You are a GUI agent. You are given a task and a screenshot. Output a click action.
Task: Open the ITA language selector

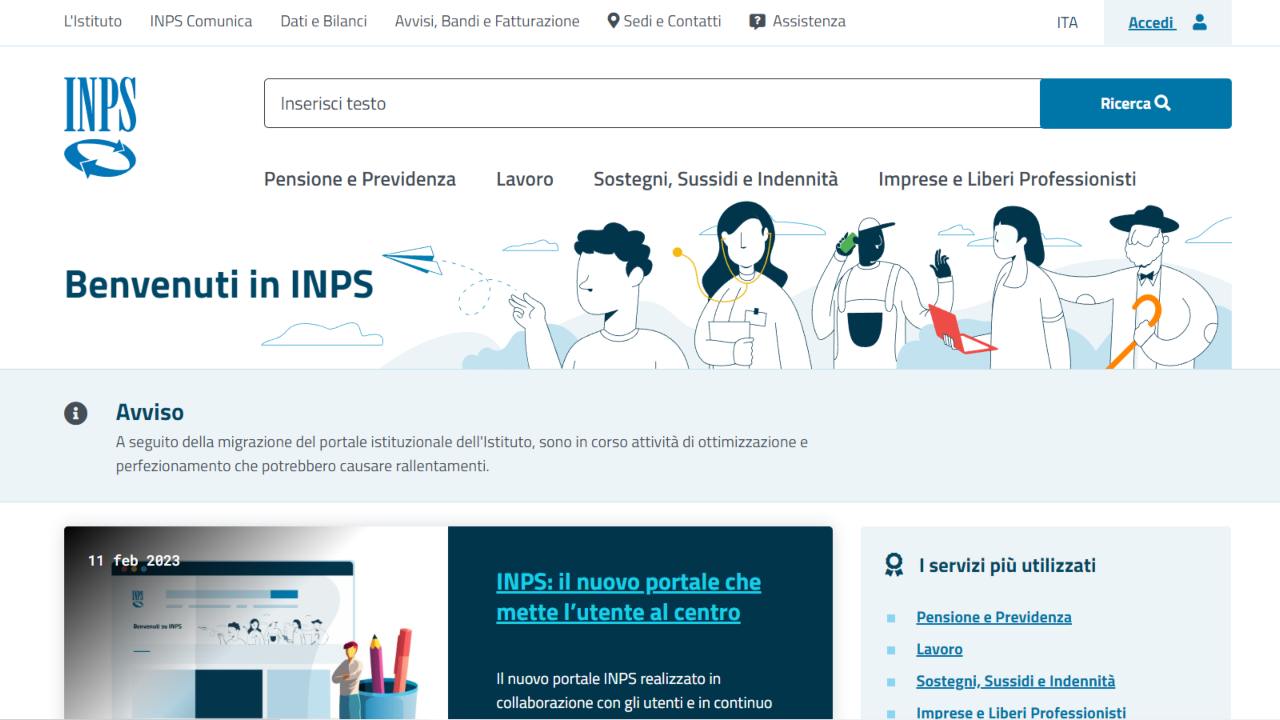click(1067, 22)
